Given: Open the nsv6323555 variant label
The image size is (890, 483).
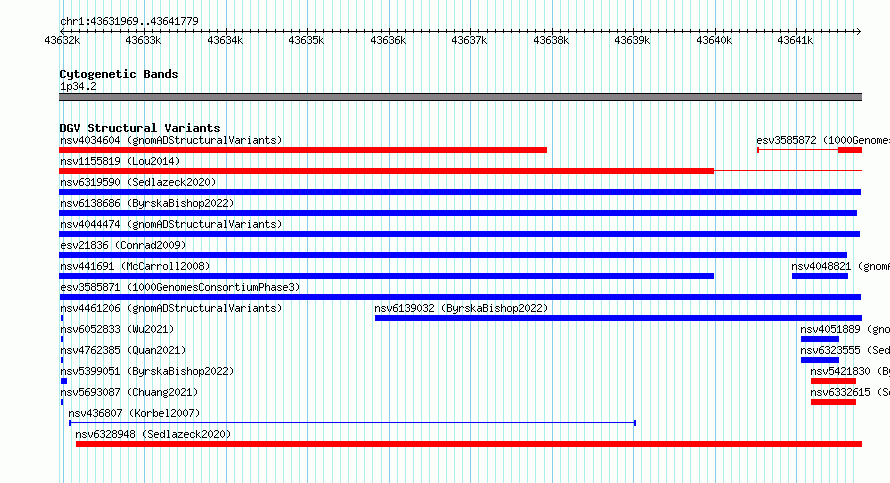Looking at the screenshot, I should pyautogui.click(x=845, y=350).
